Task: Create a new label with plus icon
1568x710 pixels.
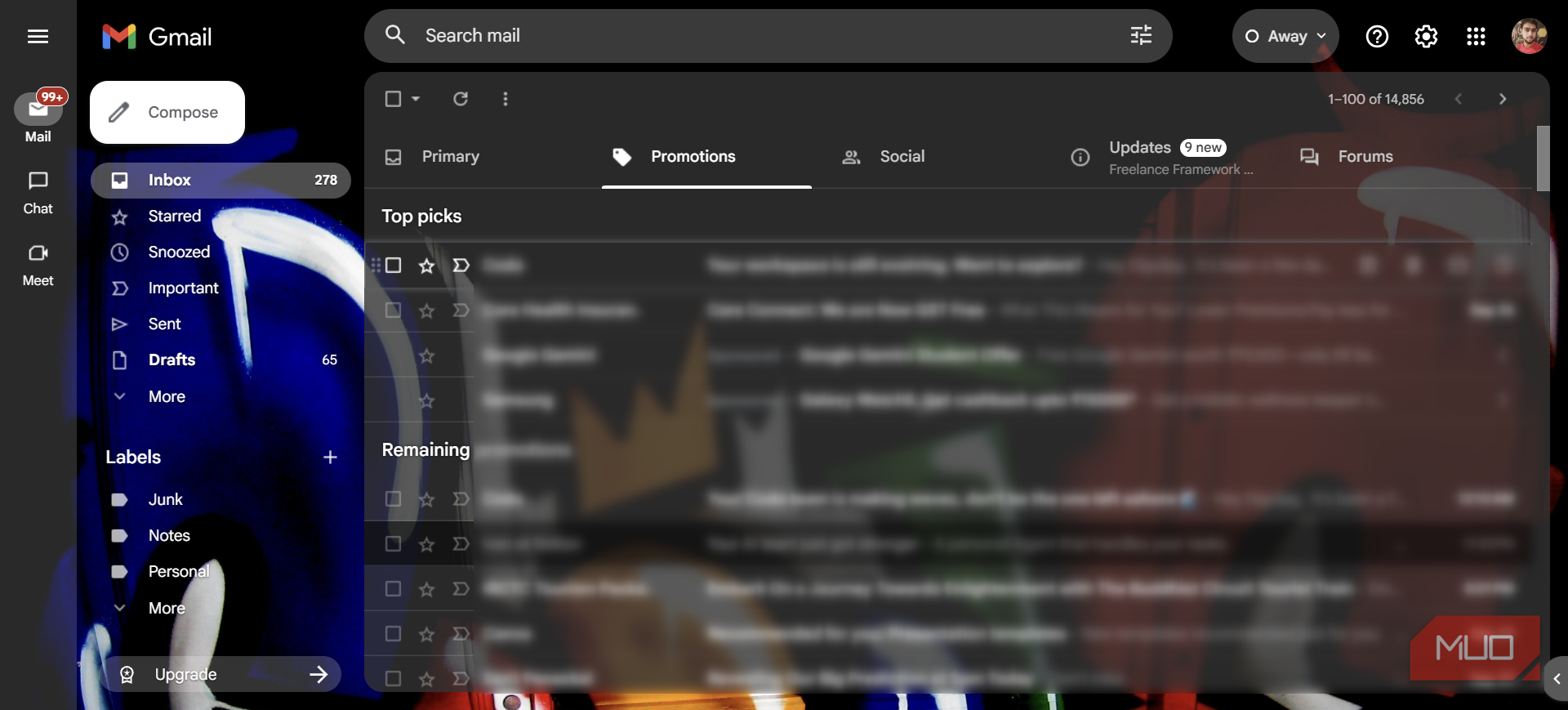Action: [x=330, y=458]
